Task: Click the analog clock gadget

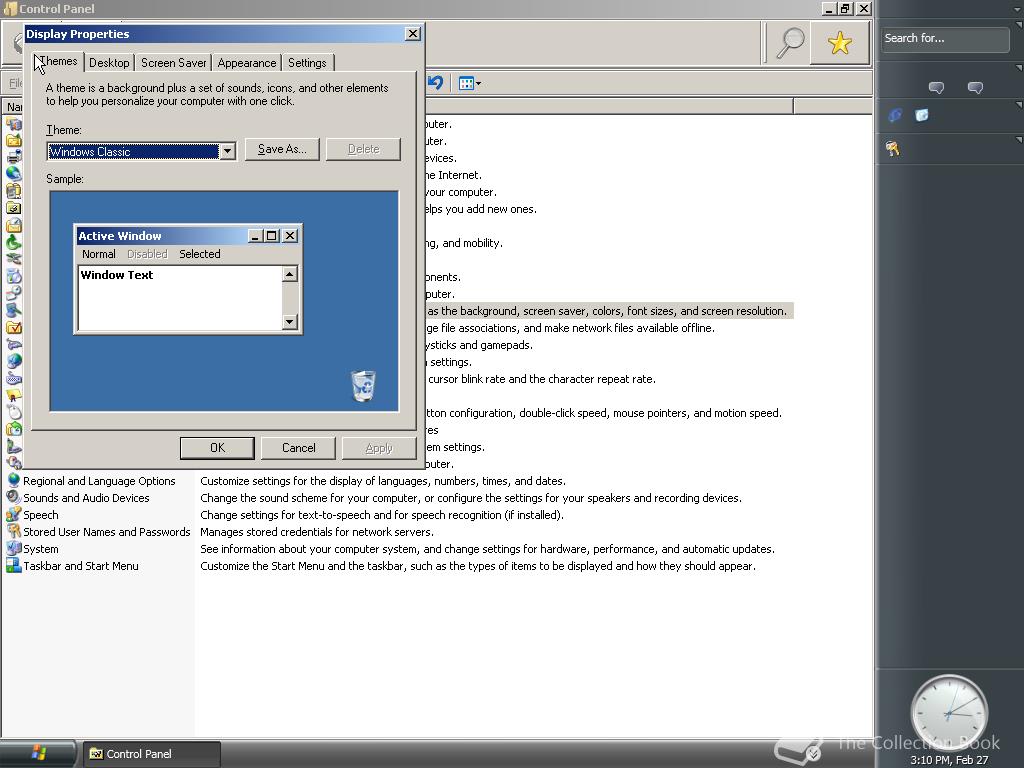Action: click(x=949, y=713)
